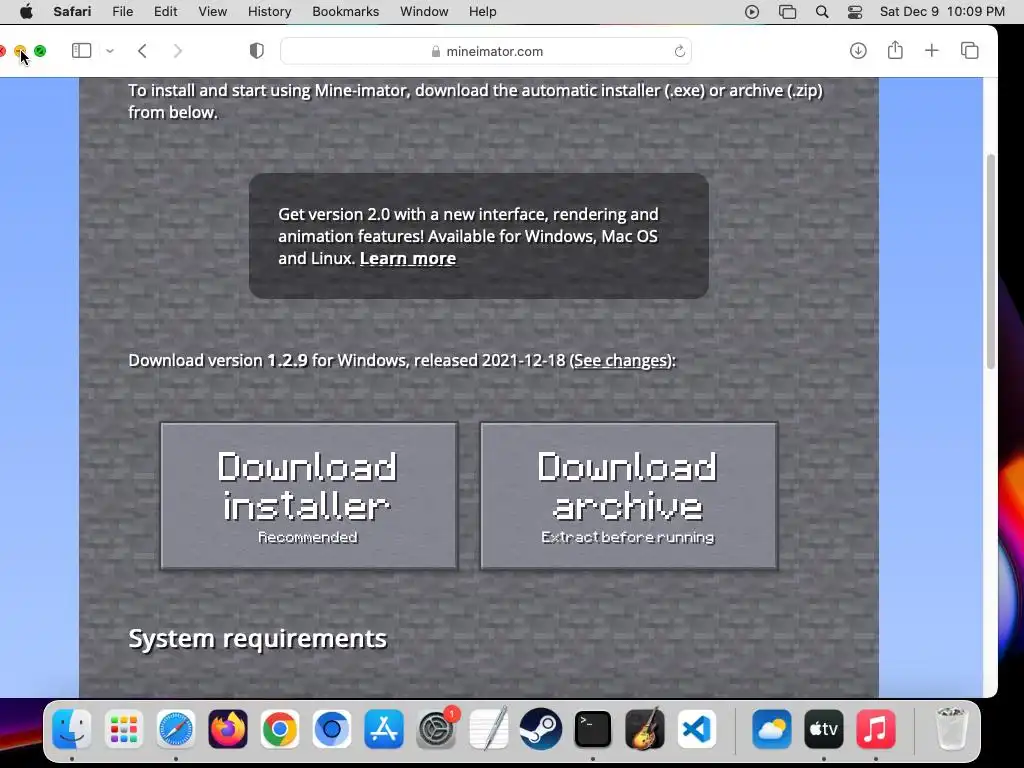Open the File menu
The width and height of the screenshot is (1024, 768).
(x=123, y=12)
